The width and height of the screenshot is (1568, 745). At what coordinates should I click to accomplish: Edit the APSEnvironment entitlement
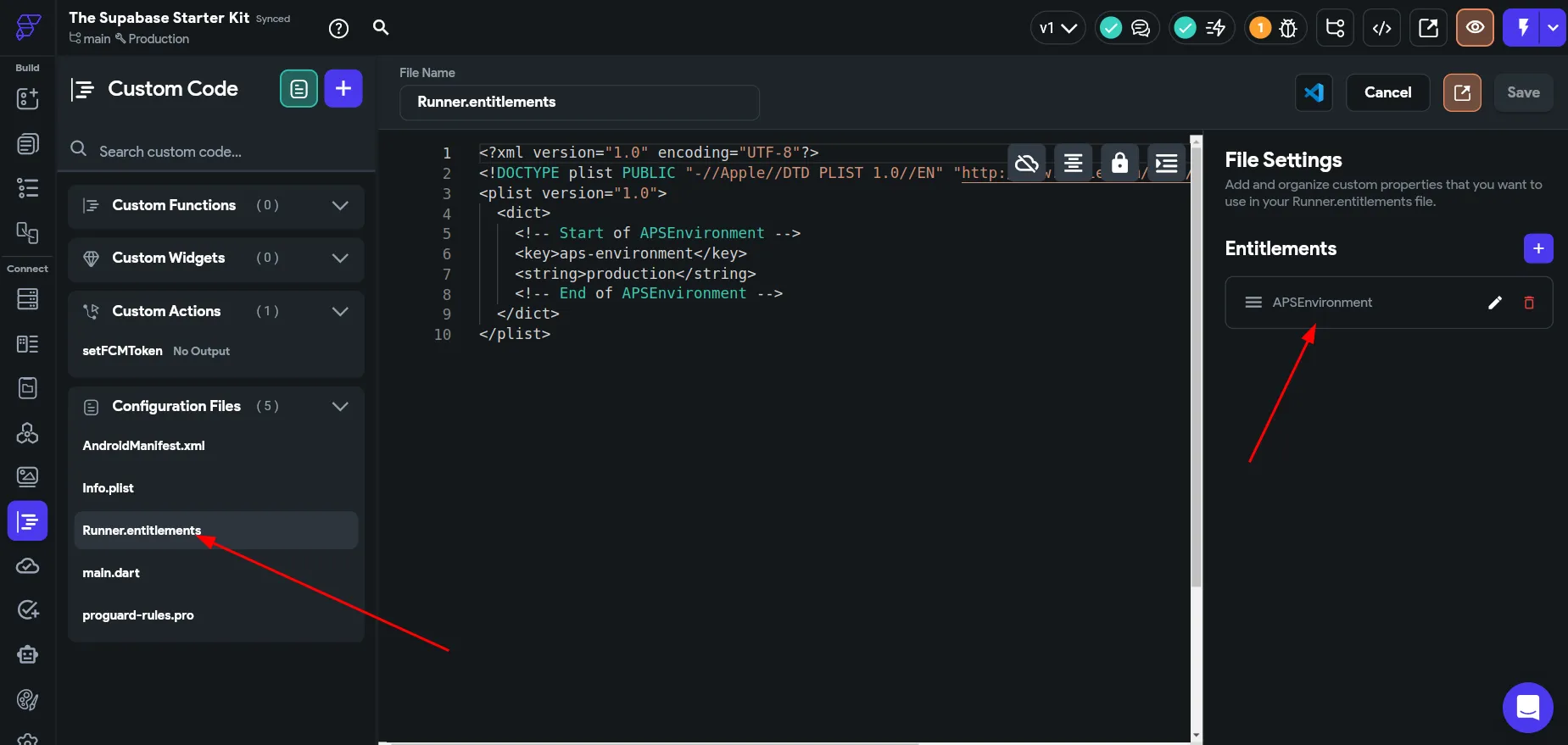(x=1495, y=303)
